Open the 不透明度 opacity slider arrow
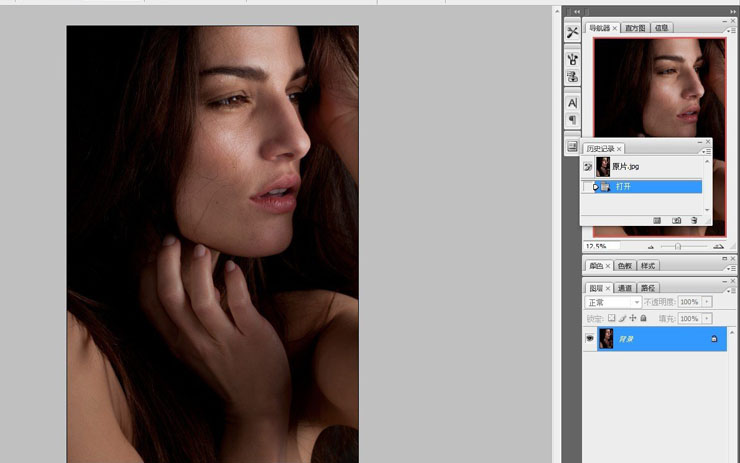The width and height of the screenshot is (740, 463). 707,302
